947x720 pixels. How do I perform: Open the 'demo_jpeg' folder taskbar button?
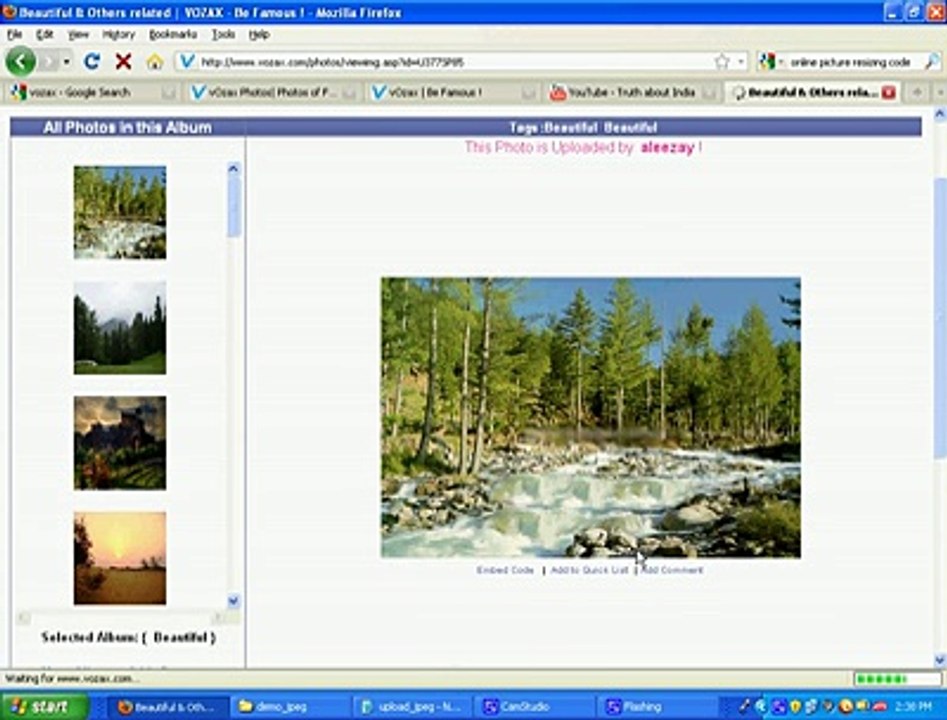[290, 707]
